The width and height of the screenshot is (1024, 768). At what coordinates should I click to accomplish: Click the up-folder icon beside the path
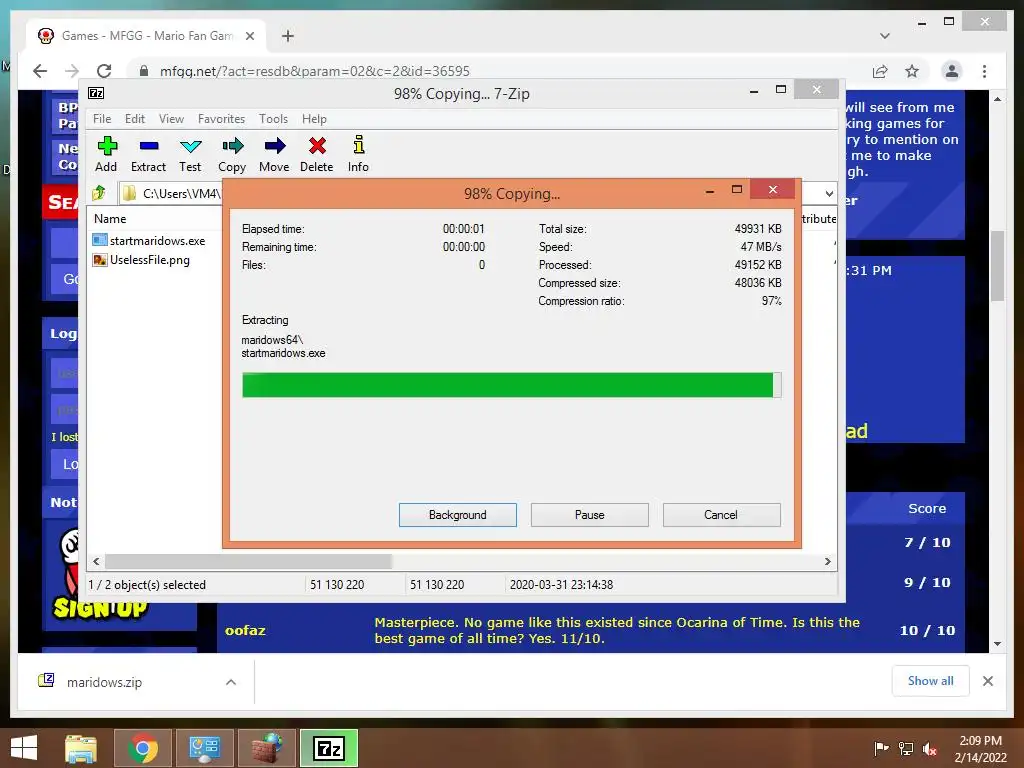99,193
